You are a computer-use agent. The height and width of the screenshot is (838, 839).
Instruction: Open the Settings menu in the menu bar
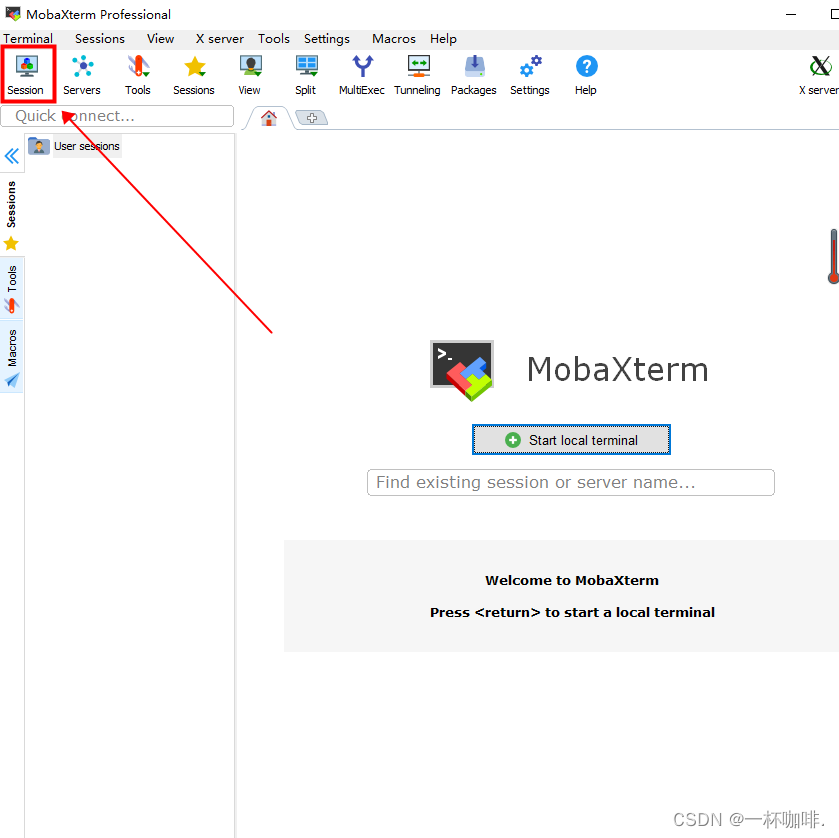(x=327, y=39)
